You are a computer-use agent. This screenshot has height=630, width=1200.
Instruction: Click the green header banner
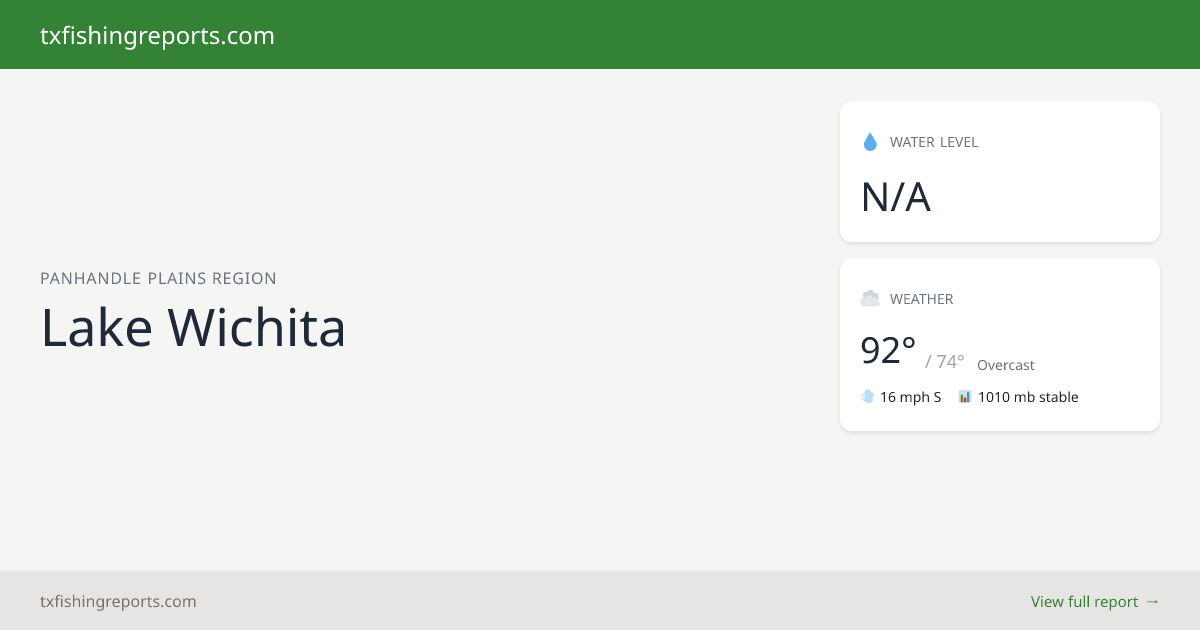pos(600,34)
